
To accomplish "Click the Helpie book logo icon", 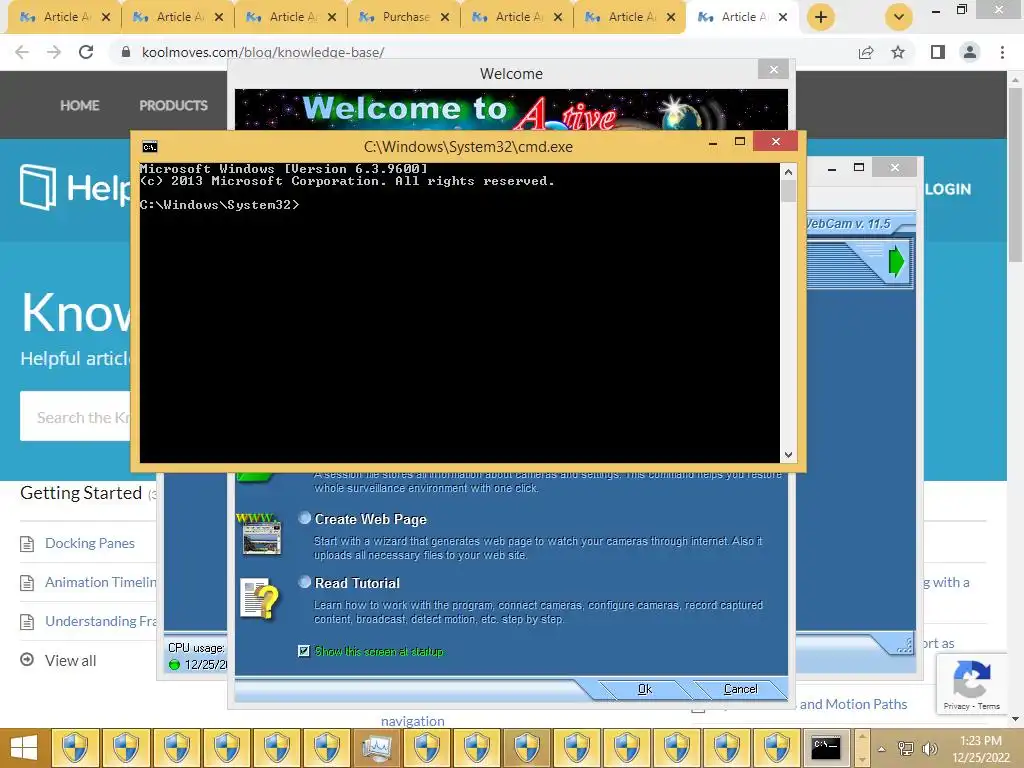I will pyautogui.click(x=37, y=187).
